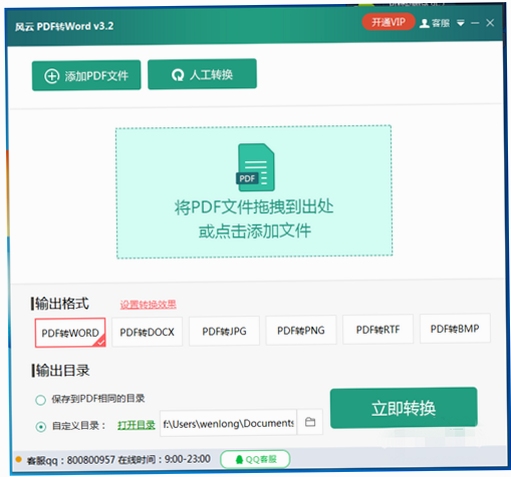Click the customer service person icon
This screenshot has height=477, width=511.
point(424,23)
